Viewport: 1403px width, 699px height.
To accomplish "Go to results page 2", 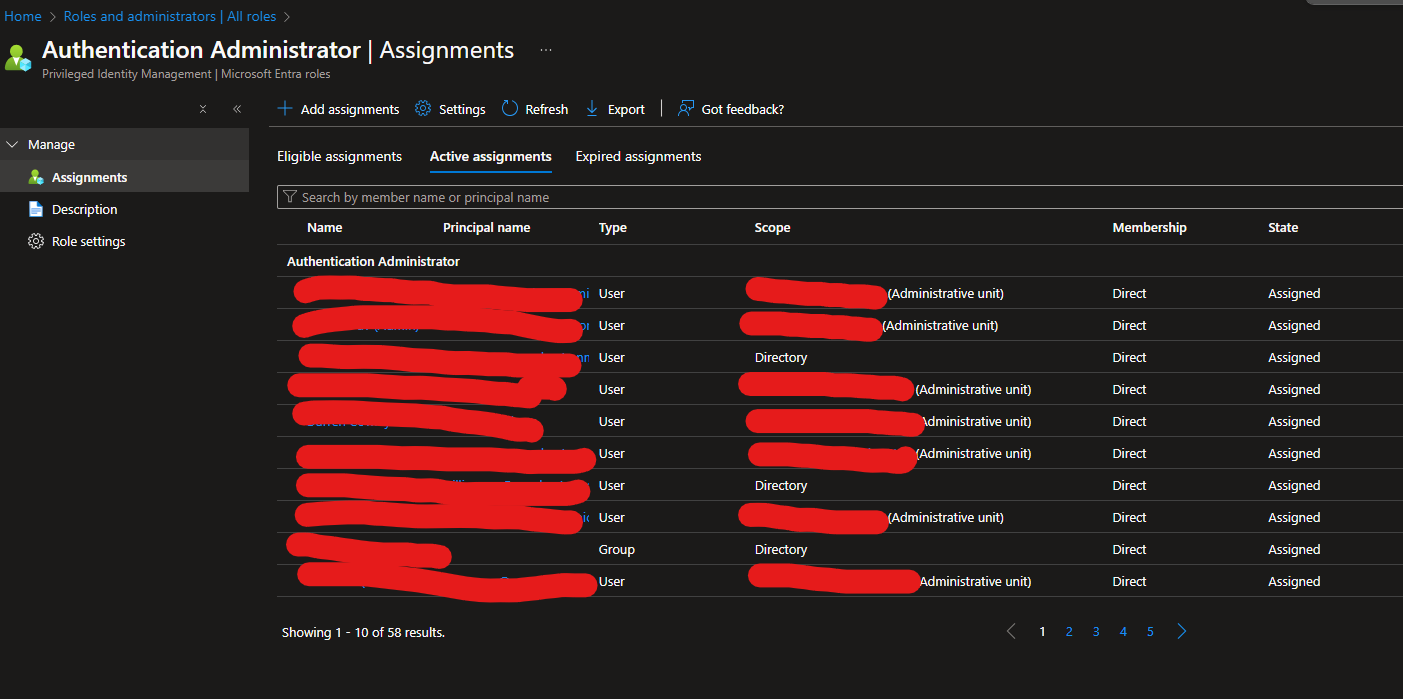I will click(1069, 631).
